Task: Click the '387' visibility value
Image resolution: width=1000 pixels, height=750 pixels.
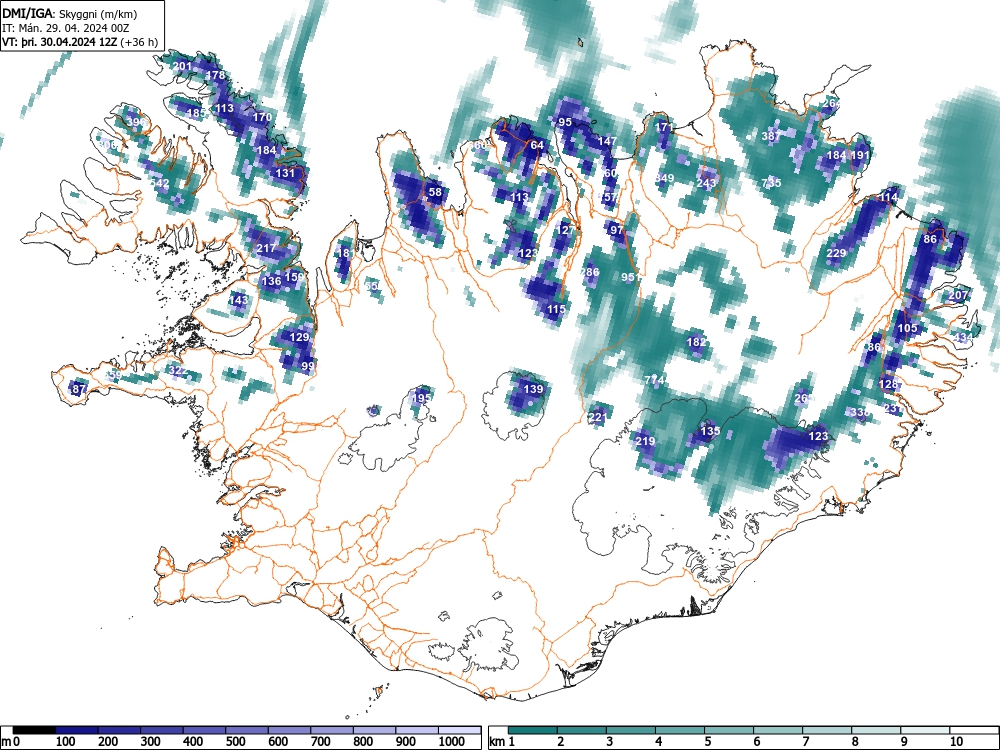Action: [771, 136]
